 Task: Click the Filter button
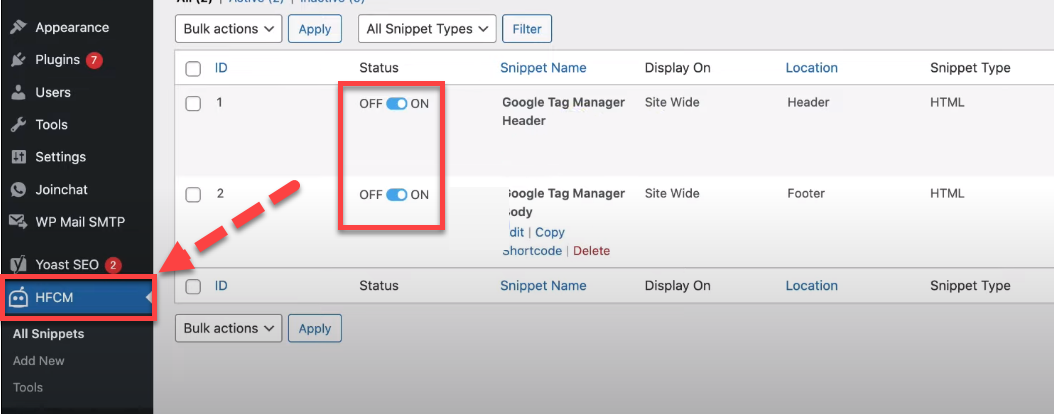coord(527,29)
